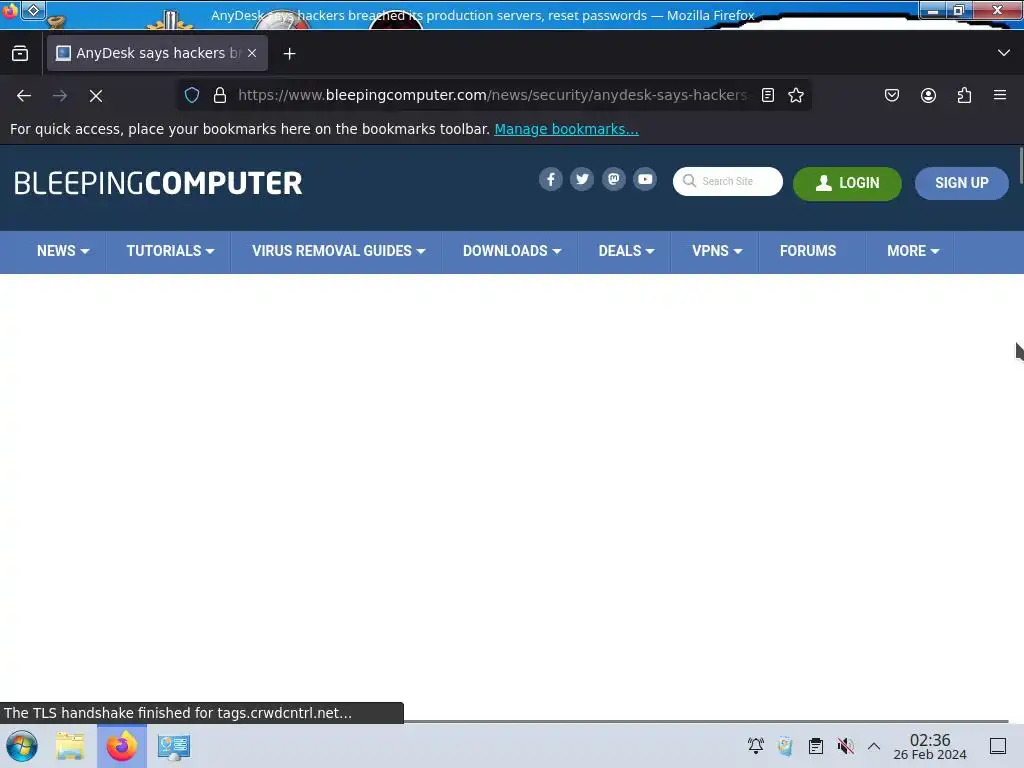Image resolution: width=1024 pixels, height=768 pixels.
Task: Click the SIGN UP button
Action: click(961, 184)
